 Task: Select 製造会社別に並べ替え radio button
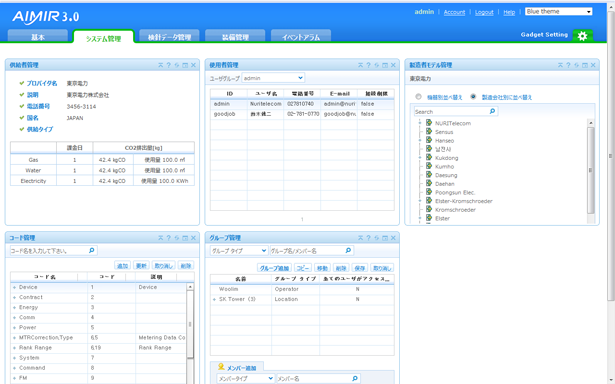(473, 96)
